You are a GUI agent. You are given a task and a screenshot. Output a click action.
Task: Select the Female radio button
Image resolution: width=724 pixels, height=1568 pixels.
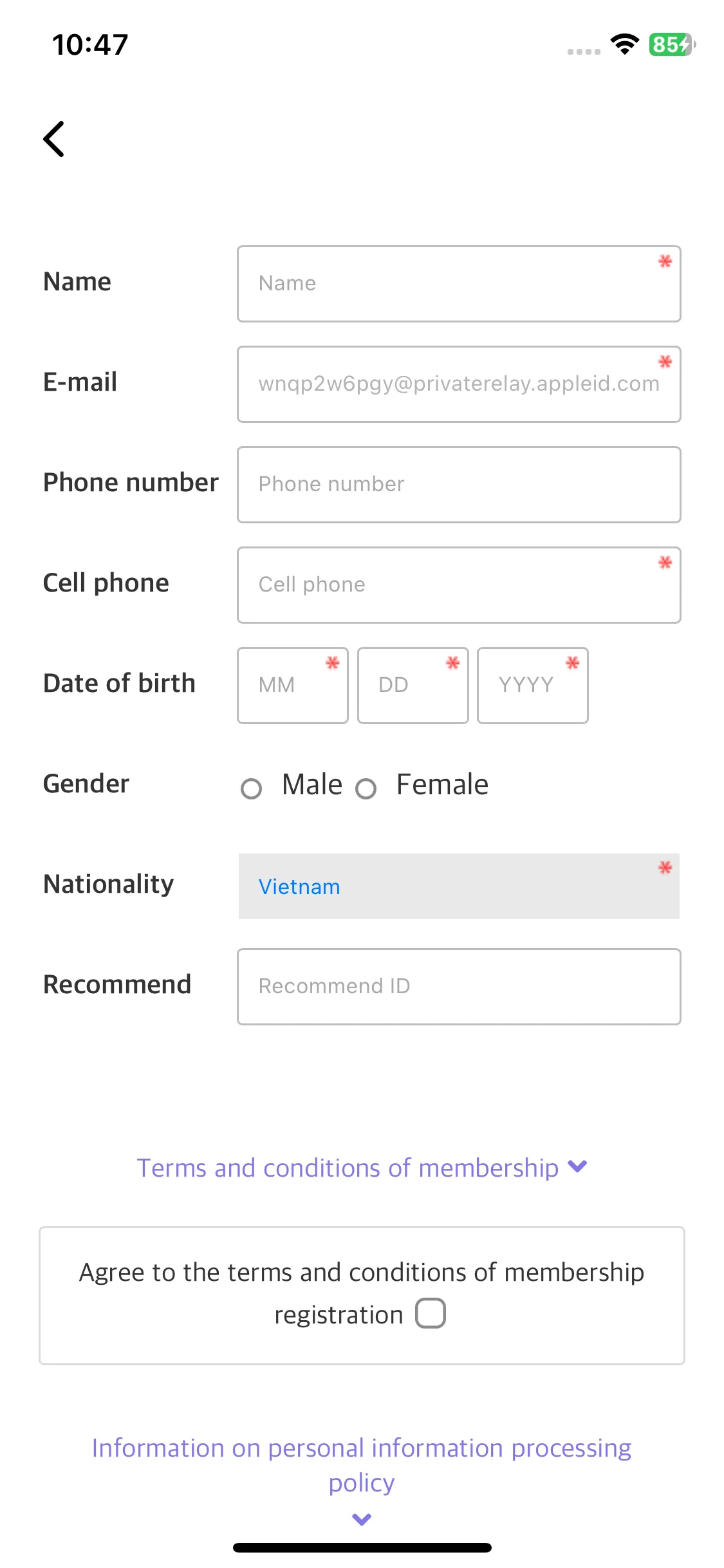[366, 789]
